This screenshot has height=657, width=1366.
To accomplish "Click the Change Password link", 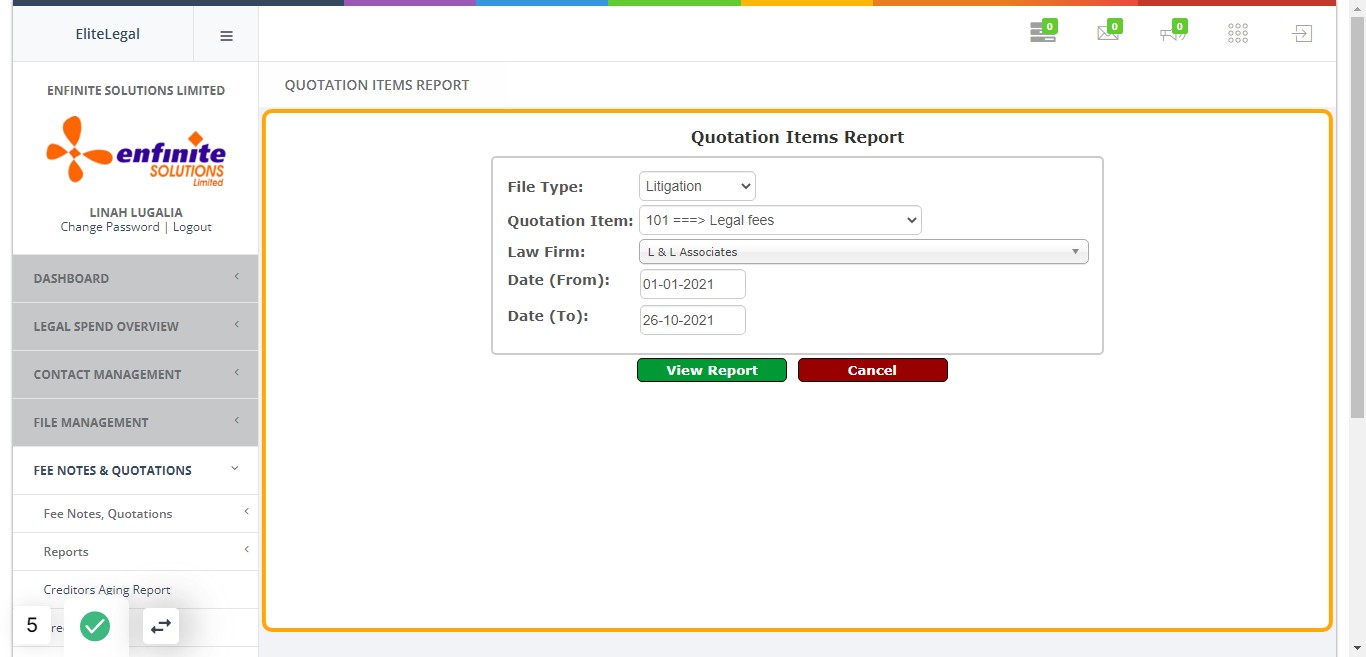I will click(x=110, y=227).
